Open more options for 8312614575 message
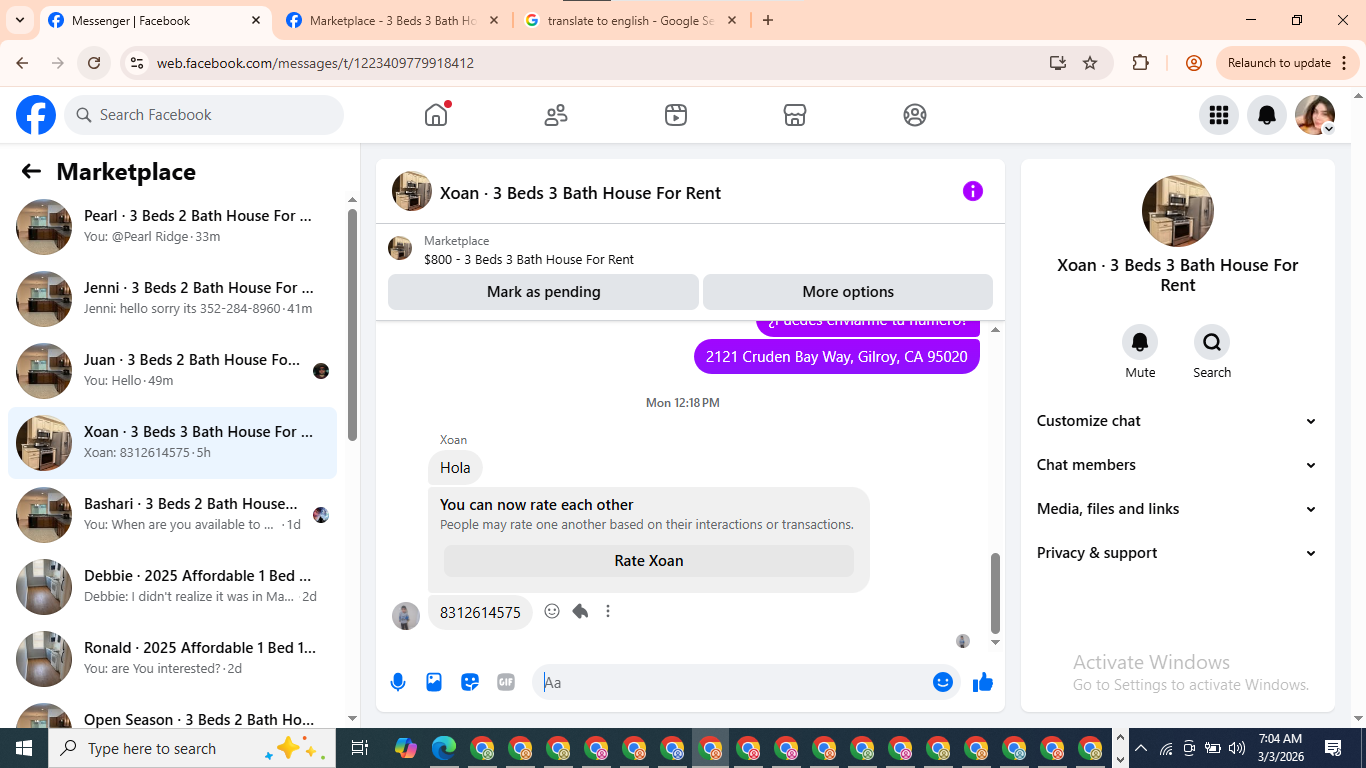 608,611
